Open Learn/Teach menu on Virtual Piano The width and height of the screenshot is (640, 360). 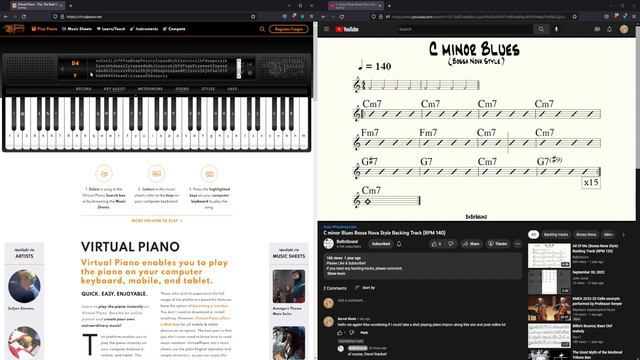[x=111, y=29]
